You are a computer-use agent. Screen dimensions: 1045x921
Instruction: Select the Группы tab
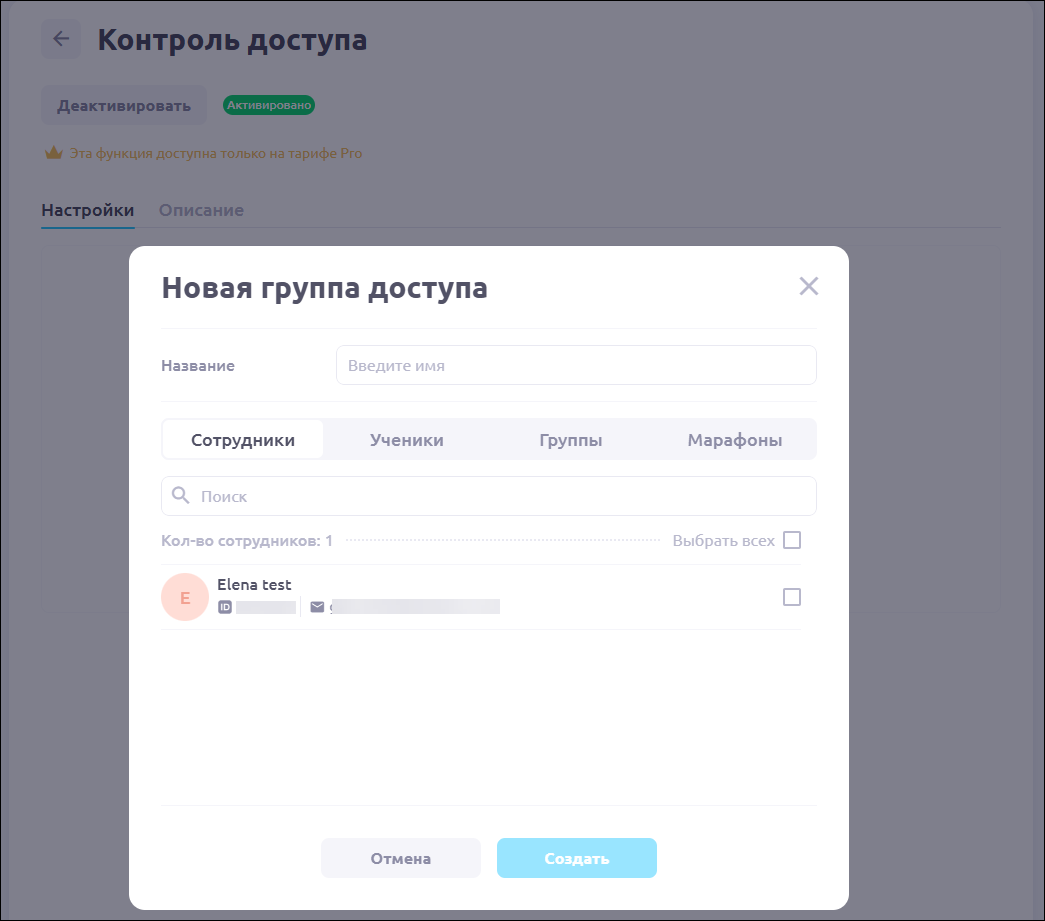[570, 440]
